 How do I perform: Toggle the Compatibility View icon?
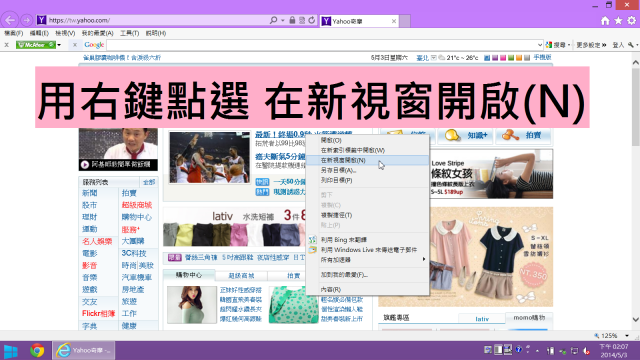point(302,20)
